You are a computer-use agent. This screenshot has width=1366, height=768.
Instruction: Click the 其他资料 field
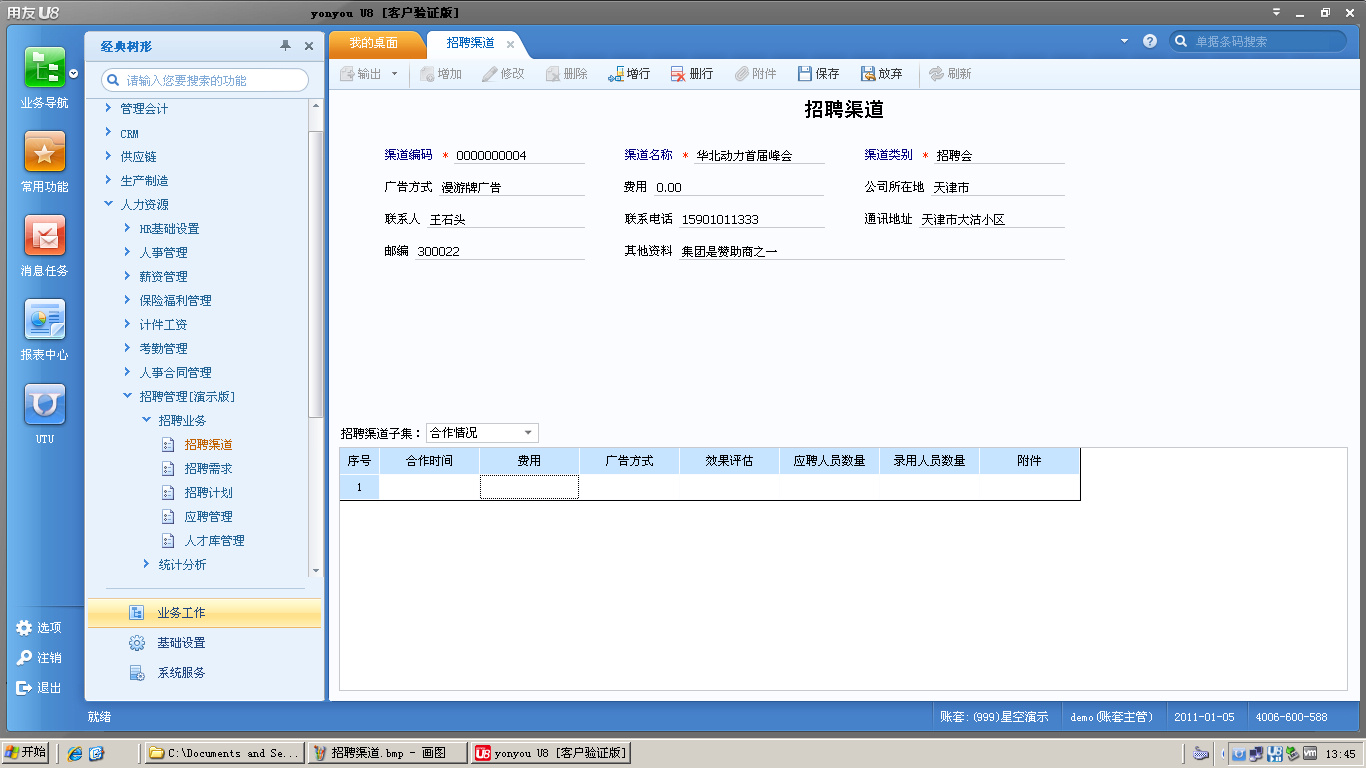tap(872, 252)
